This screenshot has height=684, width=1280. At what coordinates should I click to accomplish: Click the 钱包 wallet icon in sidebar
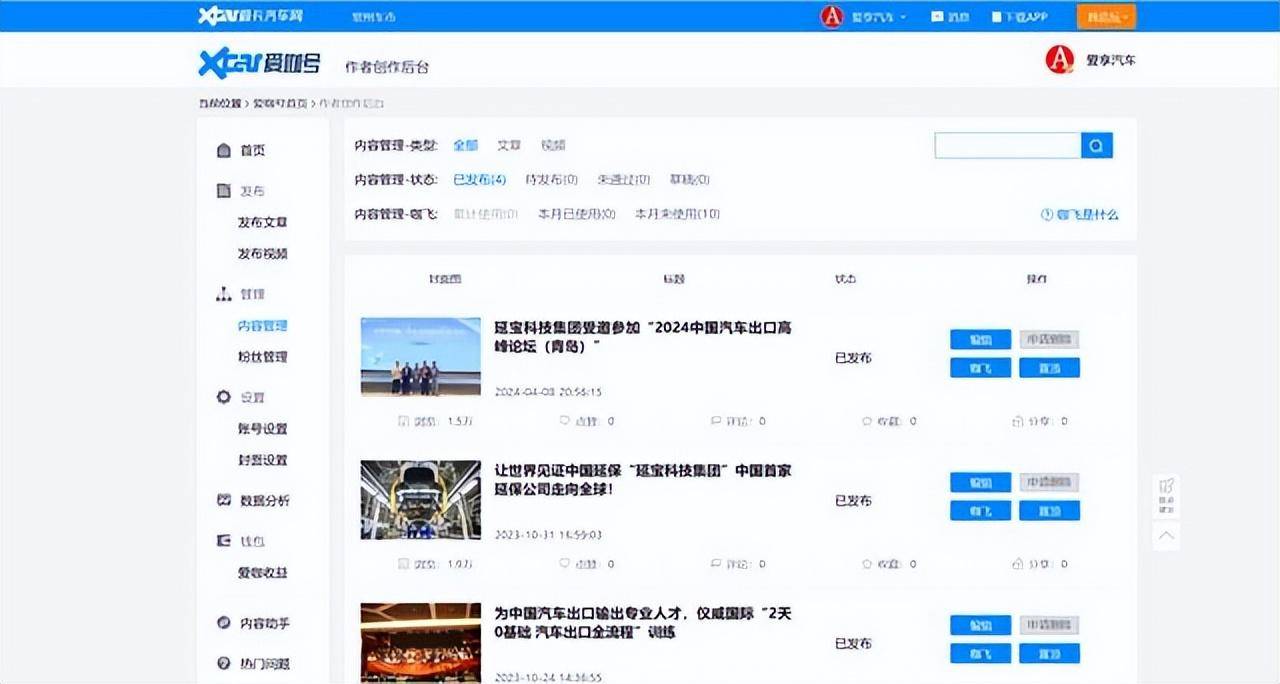[x=224, y=541]
